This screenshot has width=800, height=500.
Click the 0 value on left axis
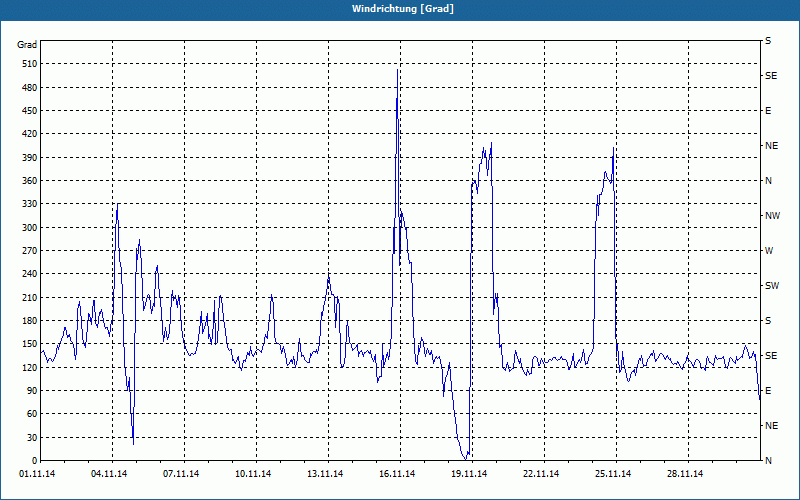coord(35,461)
